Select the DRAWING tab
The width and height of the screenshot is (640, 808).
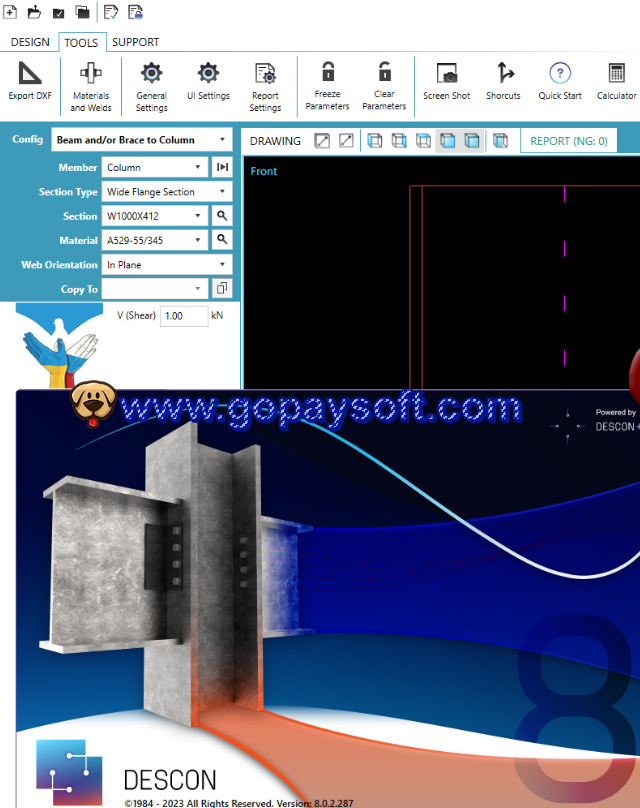275,141
